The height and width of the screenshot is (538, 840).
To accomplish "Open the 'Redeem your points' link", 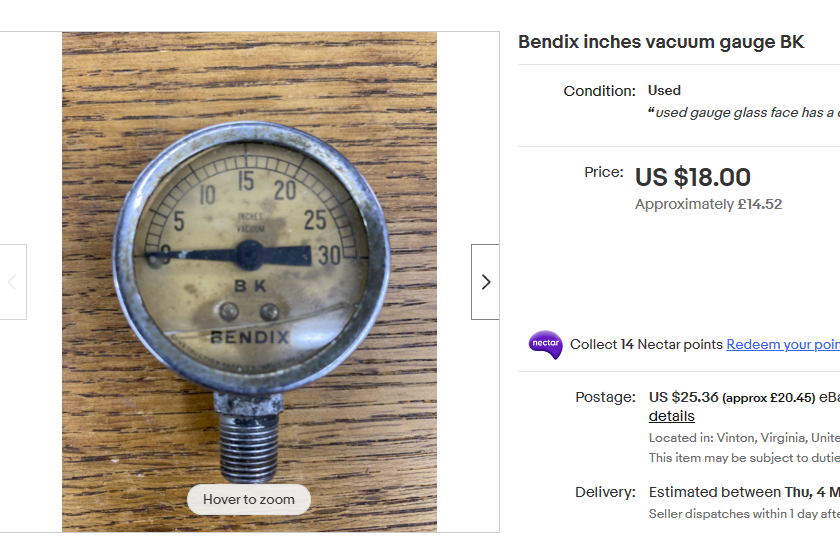I will point(782,344).
